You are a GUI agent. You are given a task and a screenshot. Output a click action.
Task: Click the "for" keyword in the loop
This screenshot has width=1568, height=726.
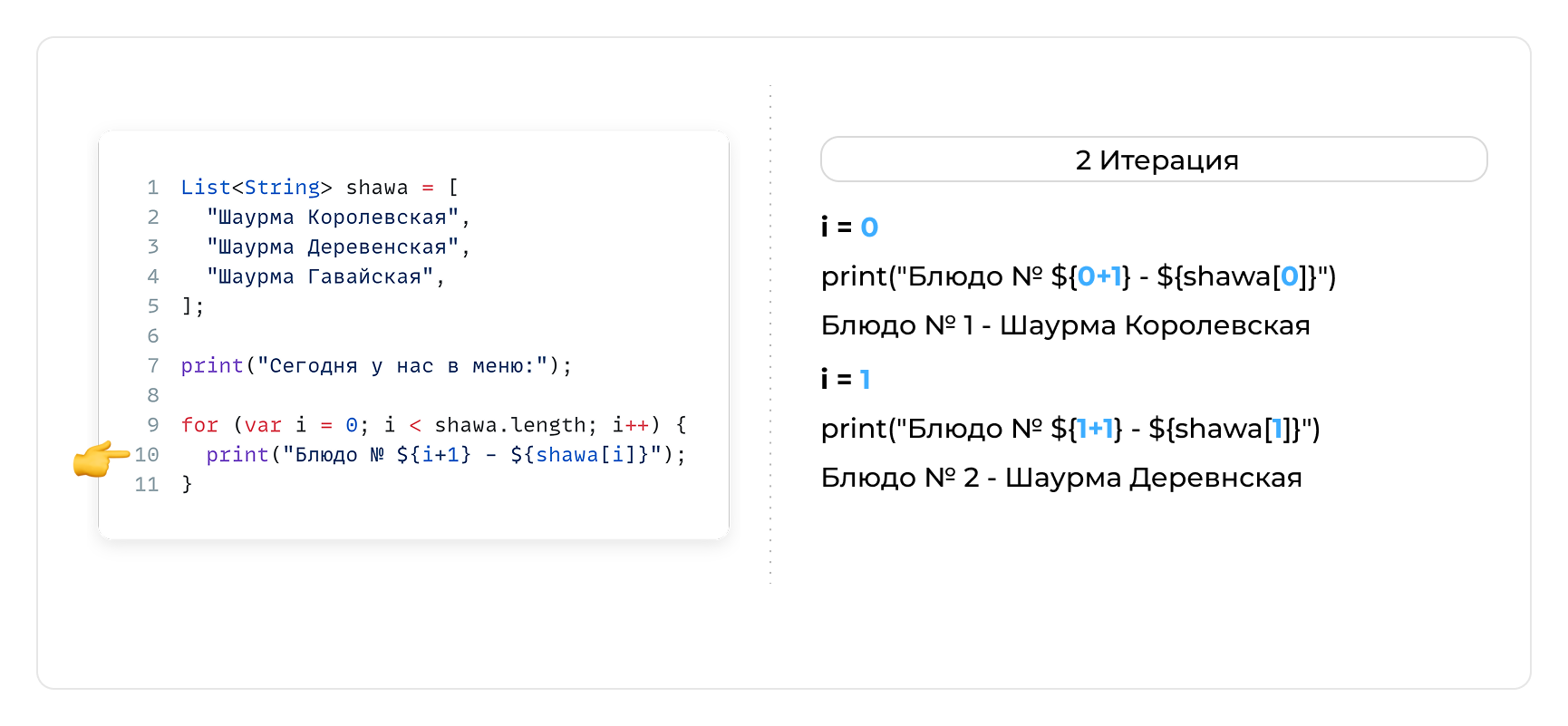(x=199, y=425)
